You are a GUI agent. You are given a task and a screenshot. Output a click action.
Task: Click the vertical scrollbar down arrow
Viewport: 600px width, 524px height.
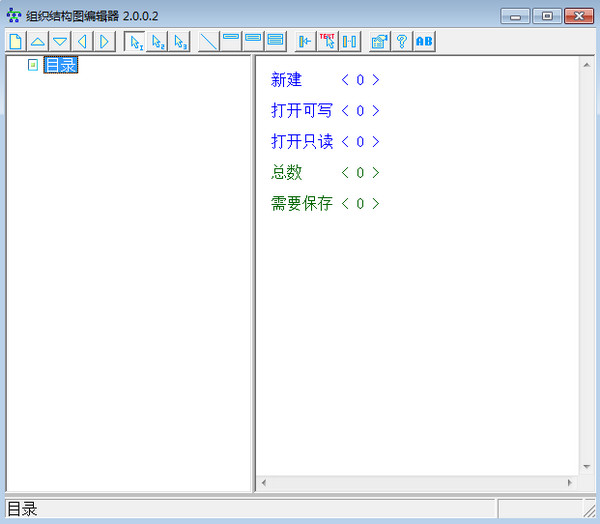coord(587,466)
